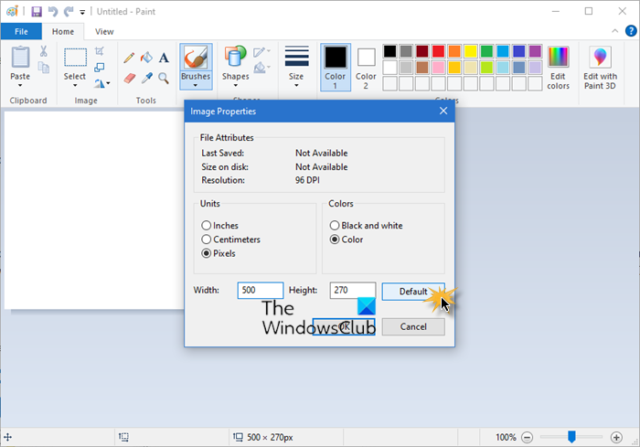
Task: Select the Text tool
Action: point(164,58)
